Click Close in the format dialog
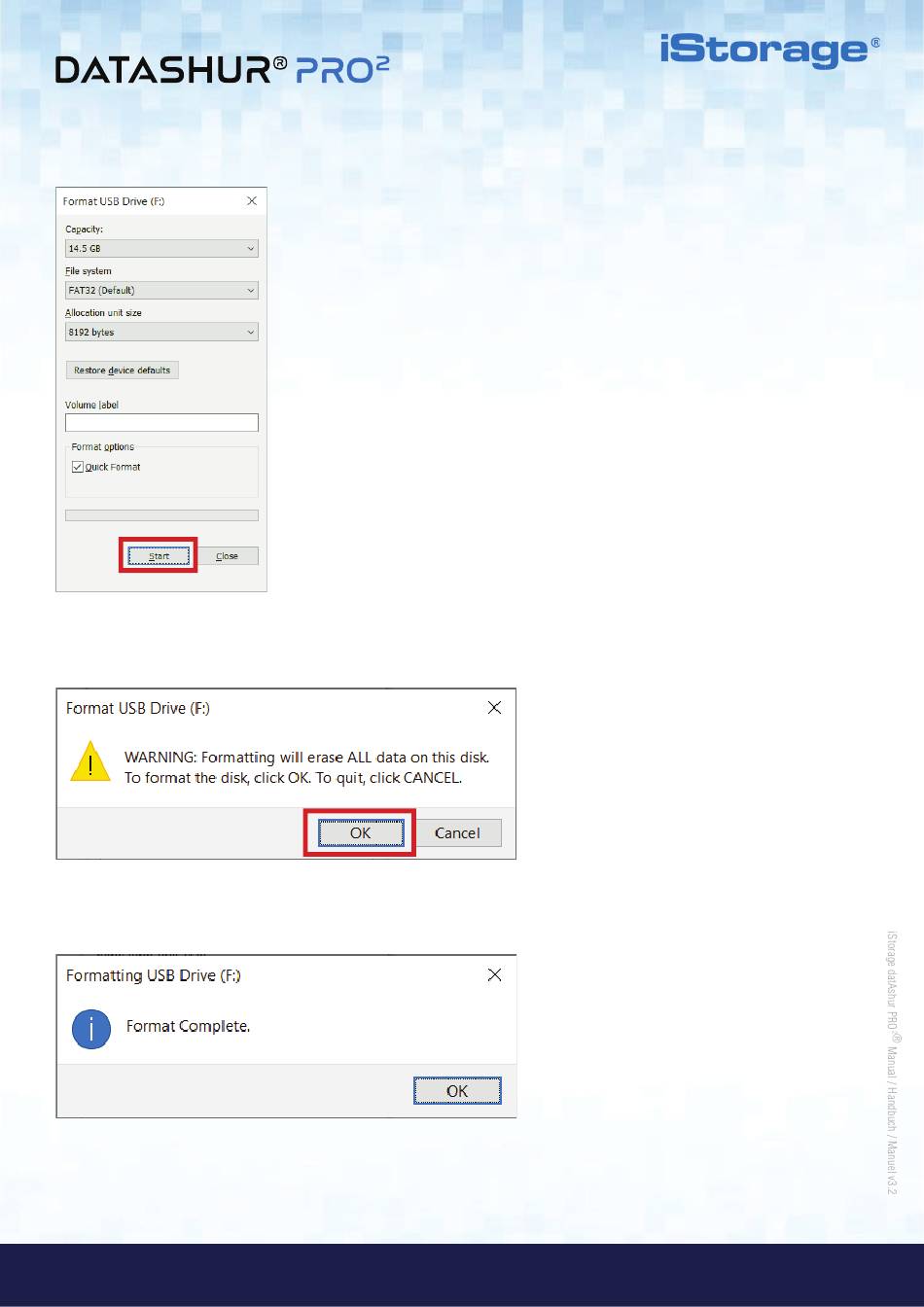The image size is (924, 1307). [228, 556]
